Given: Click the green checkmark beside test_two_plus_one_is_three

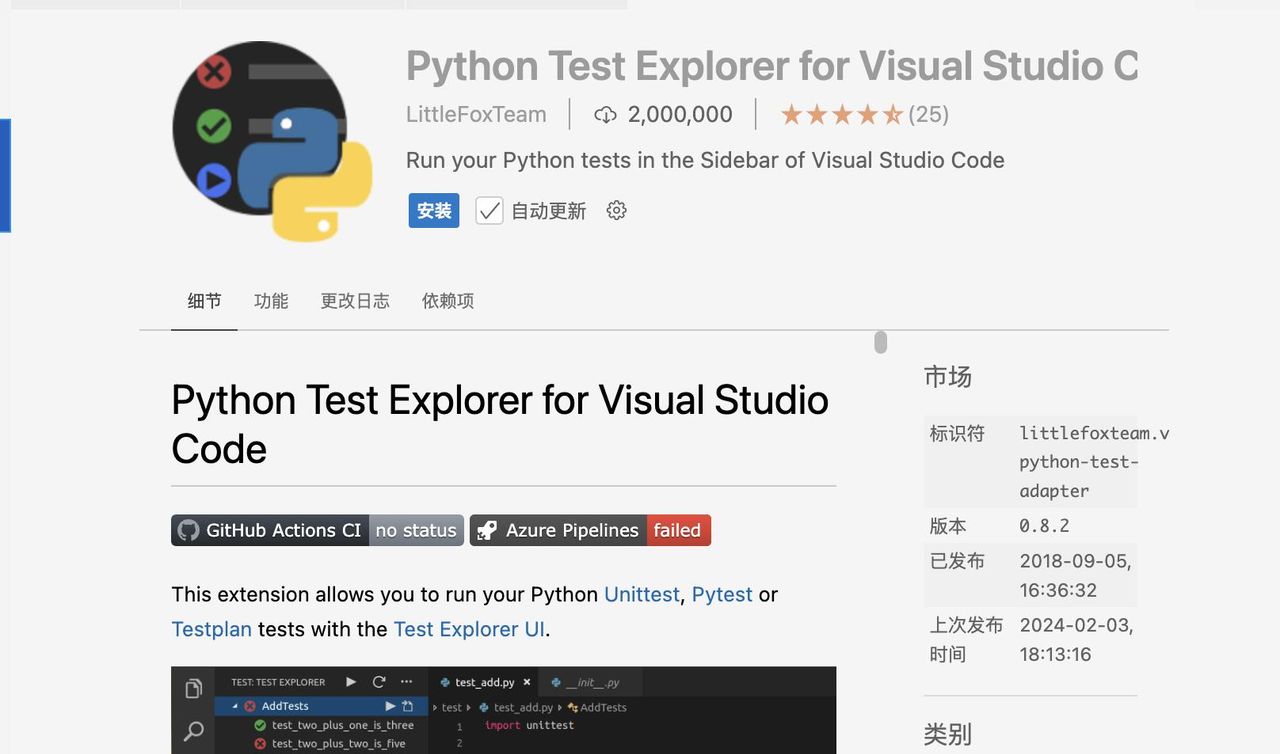Looking at the screenshot, I should 260,725.
